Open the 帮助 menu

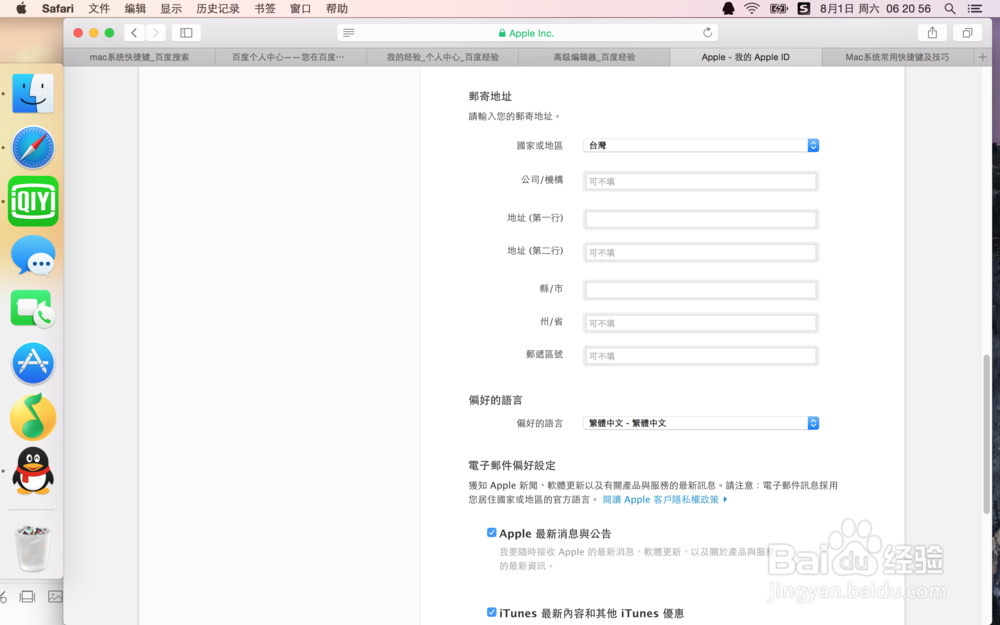(x=337, y=8)
